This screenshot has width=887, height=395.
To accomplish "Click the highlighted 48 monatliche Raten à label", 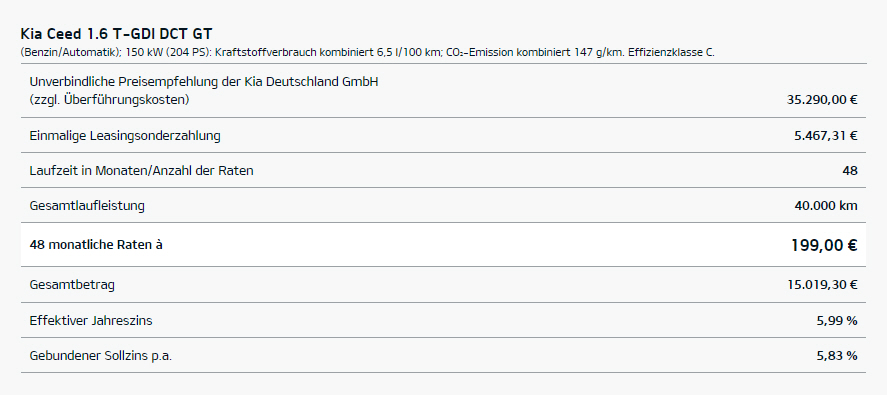I will pos(96,245).
